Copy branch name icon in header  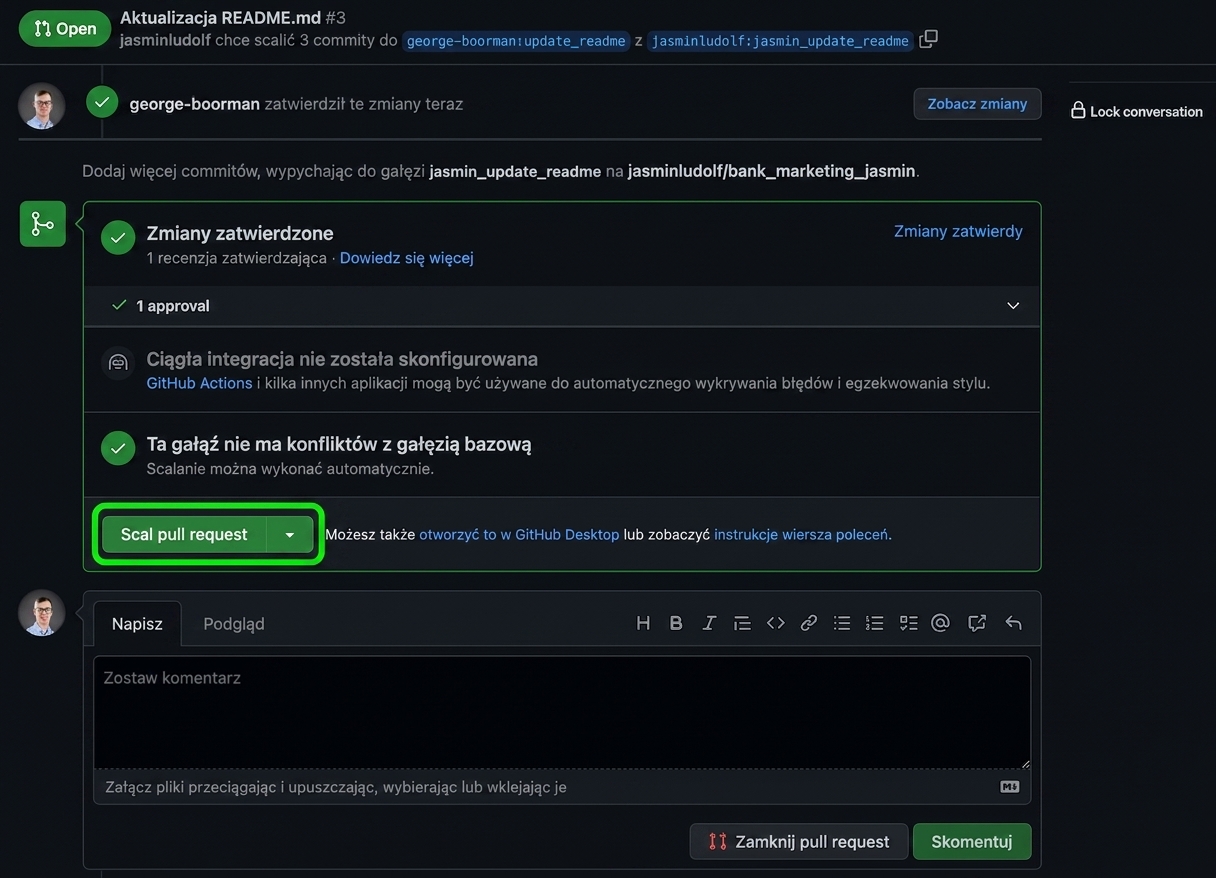[929, 39]
